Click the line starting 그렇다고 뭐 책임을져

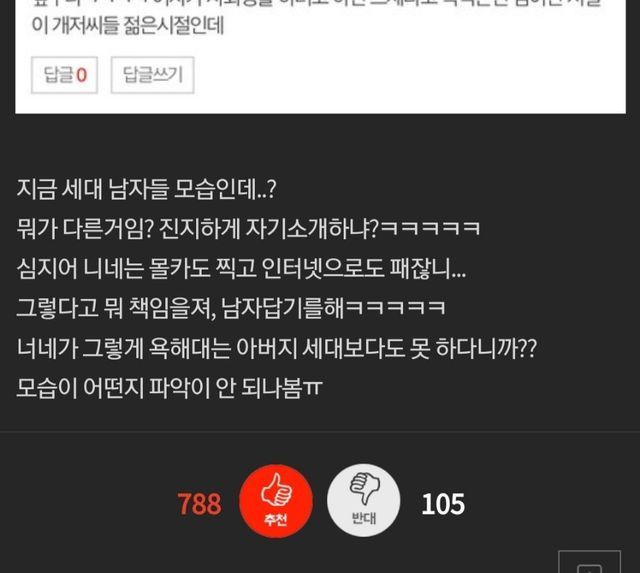tap(231, 308)
